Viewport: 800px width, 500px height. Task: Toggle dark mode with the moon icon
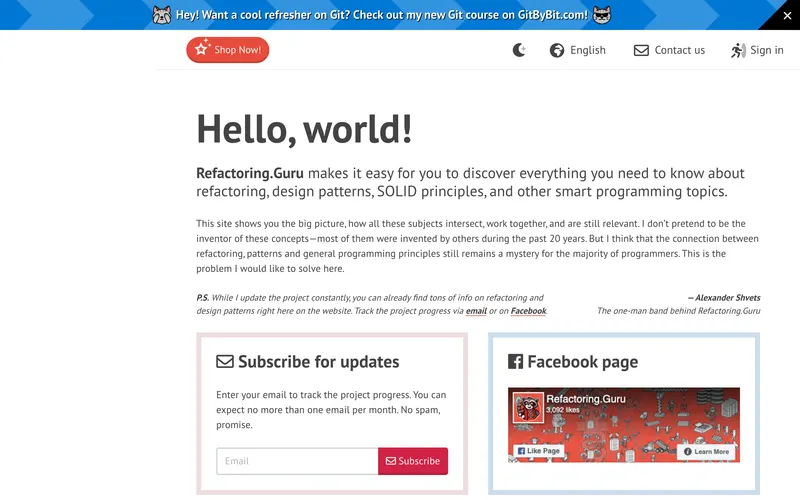pyautogui.click(x=519, y=50)
